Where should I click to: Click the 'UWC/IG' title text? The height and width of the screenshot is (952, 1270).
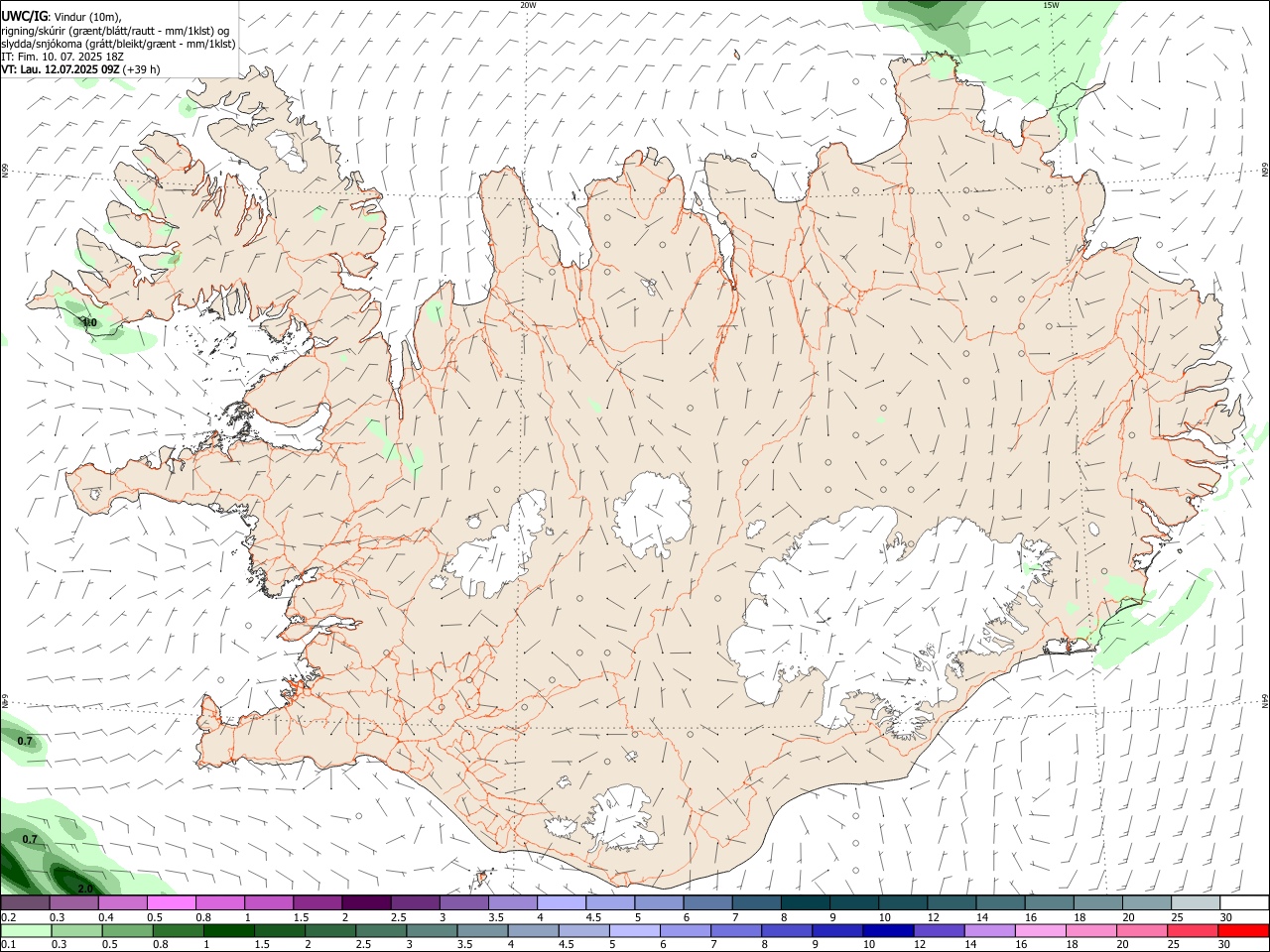(x=24, y=16)
